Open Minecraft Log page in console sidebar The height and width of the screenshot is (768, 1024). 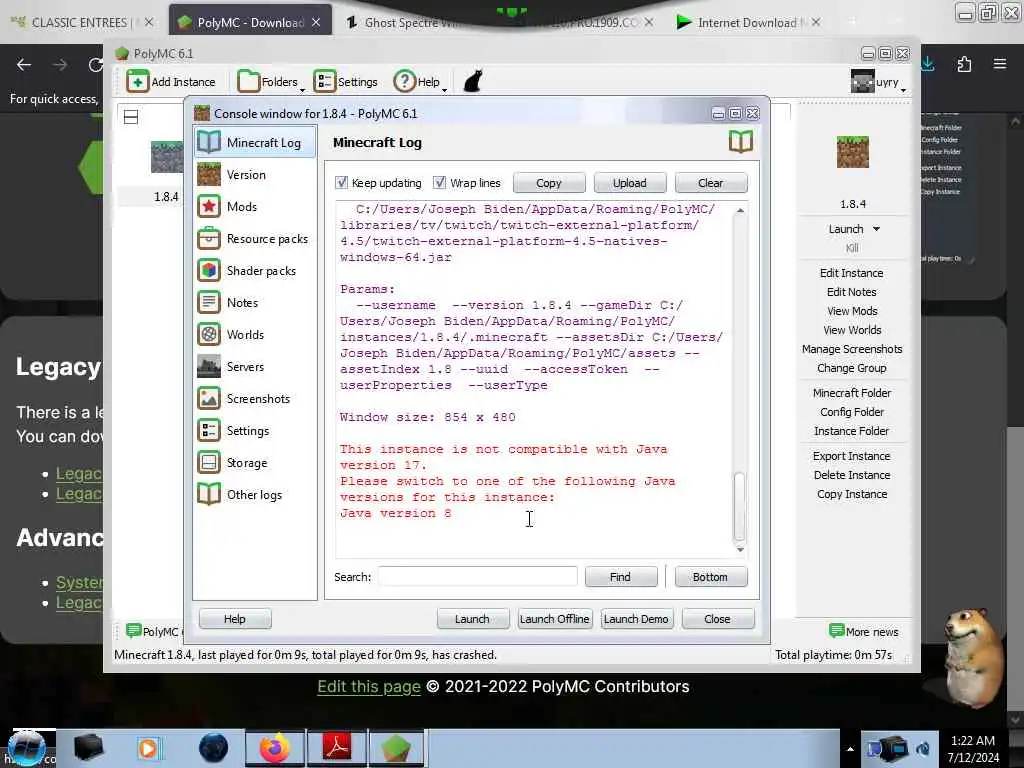[255, 142]
